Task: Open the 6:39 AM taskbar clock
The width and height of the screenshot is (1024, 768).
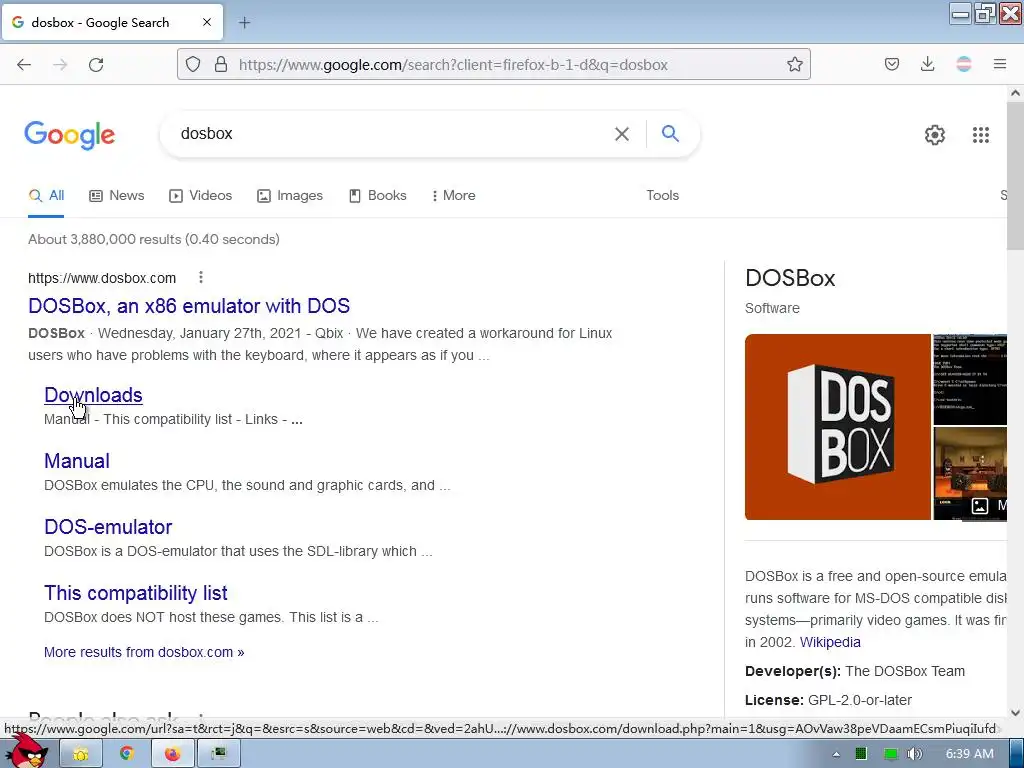Action: coord(969,754)
